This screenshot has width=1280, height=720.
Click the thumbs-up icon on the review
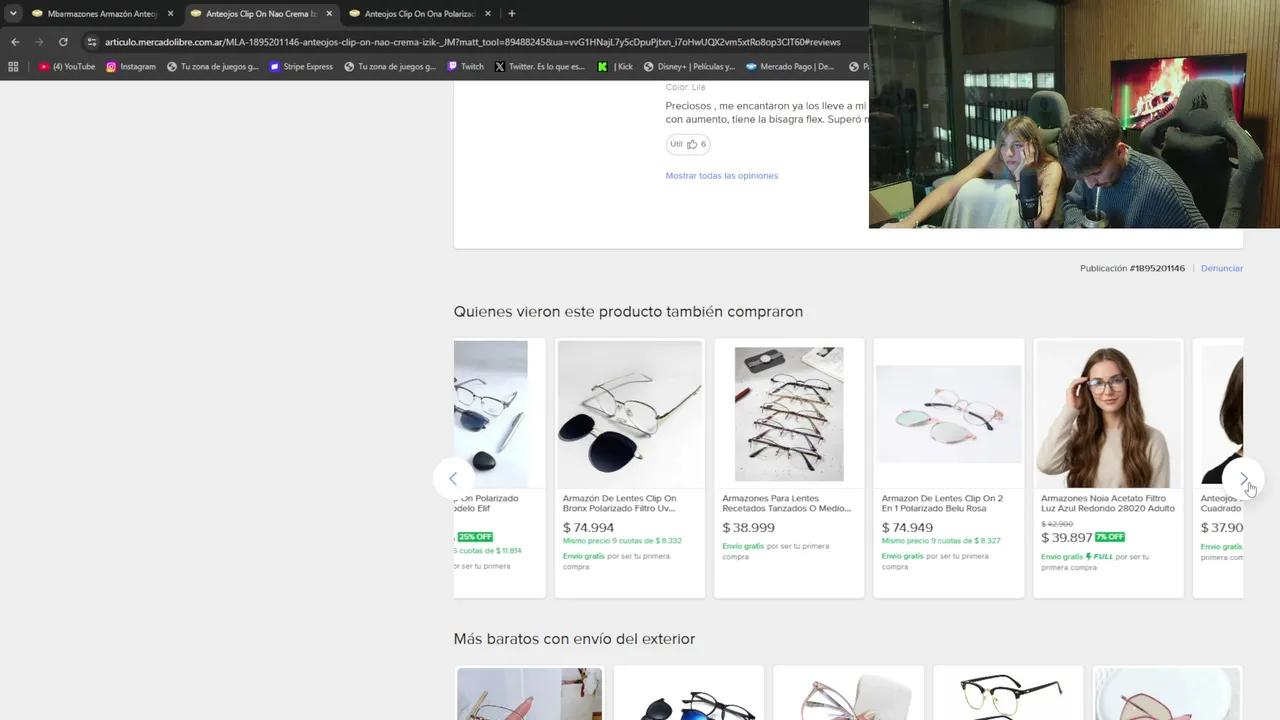(x=692, y=144)
